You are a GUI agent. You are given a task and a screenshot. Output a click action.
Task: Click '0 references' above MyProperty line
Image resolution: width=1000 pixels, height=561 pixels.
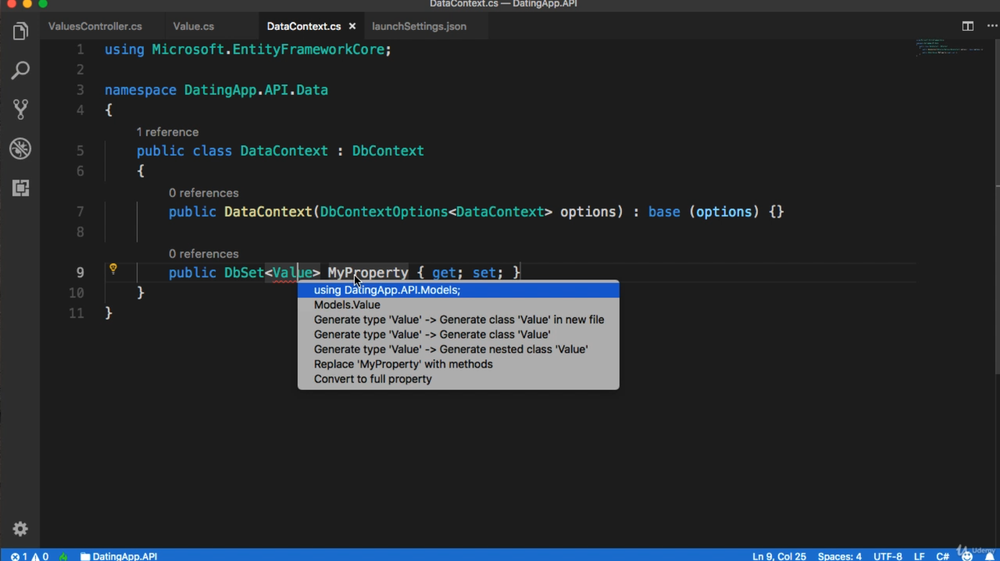click(203, 254)
